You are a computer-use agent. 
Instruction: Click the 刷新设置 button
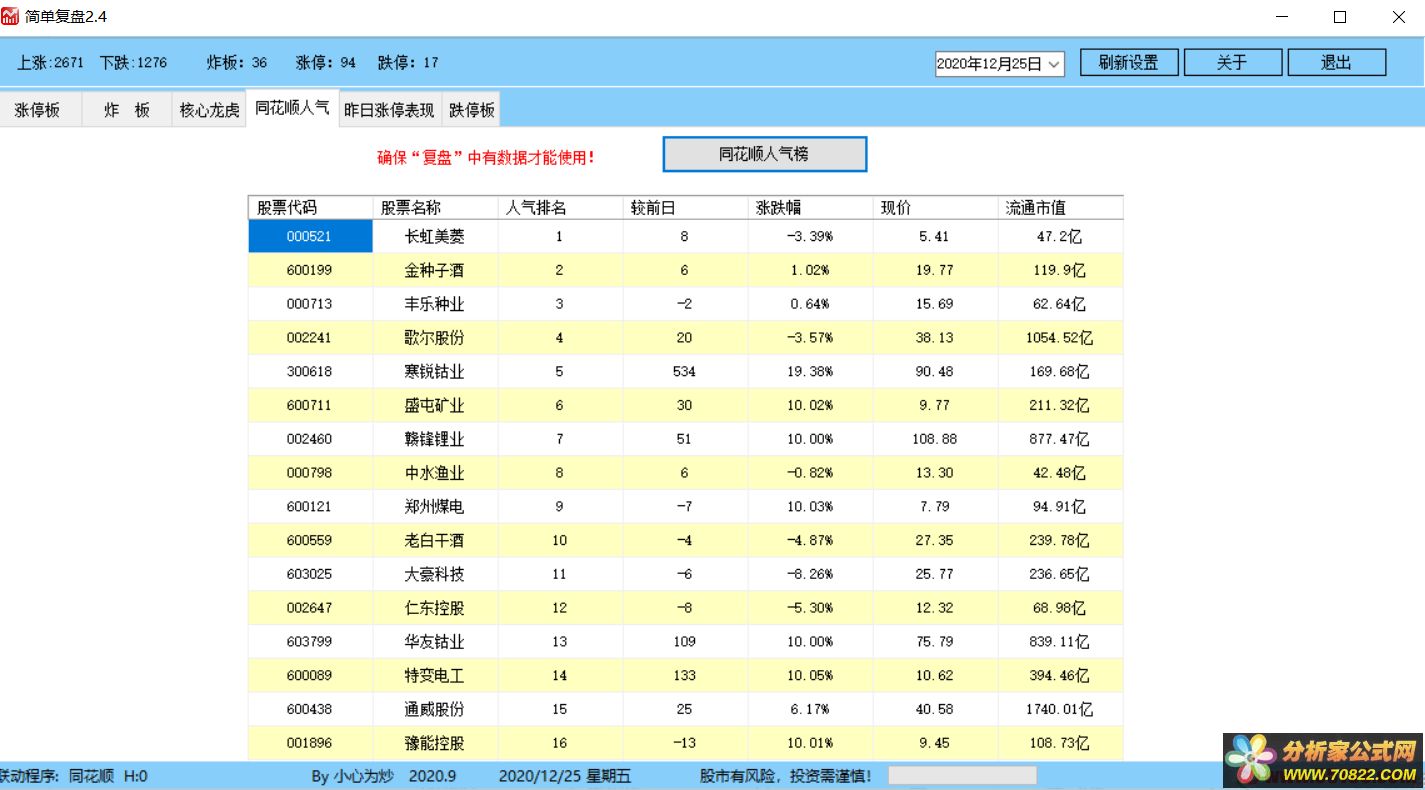click(x=1128, y=63)
